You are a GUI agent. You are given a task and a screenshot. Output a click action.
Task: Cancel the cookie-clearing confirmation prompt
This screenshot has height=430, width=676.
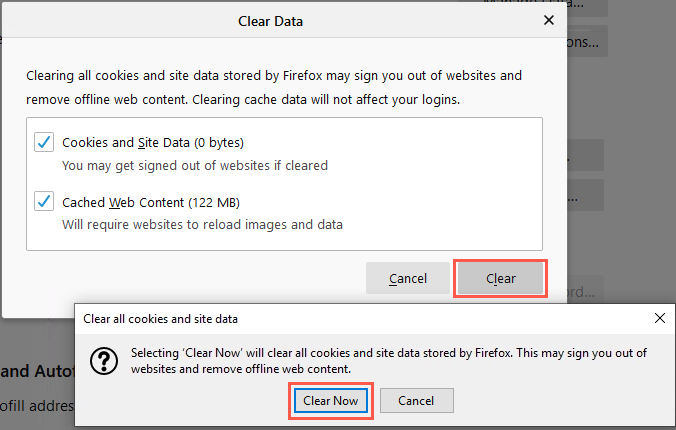click(x=416, y=401)
